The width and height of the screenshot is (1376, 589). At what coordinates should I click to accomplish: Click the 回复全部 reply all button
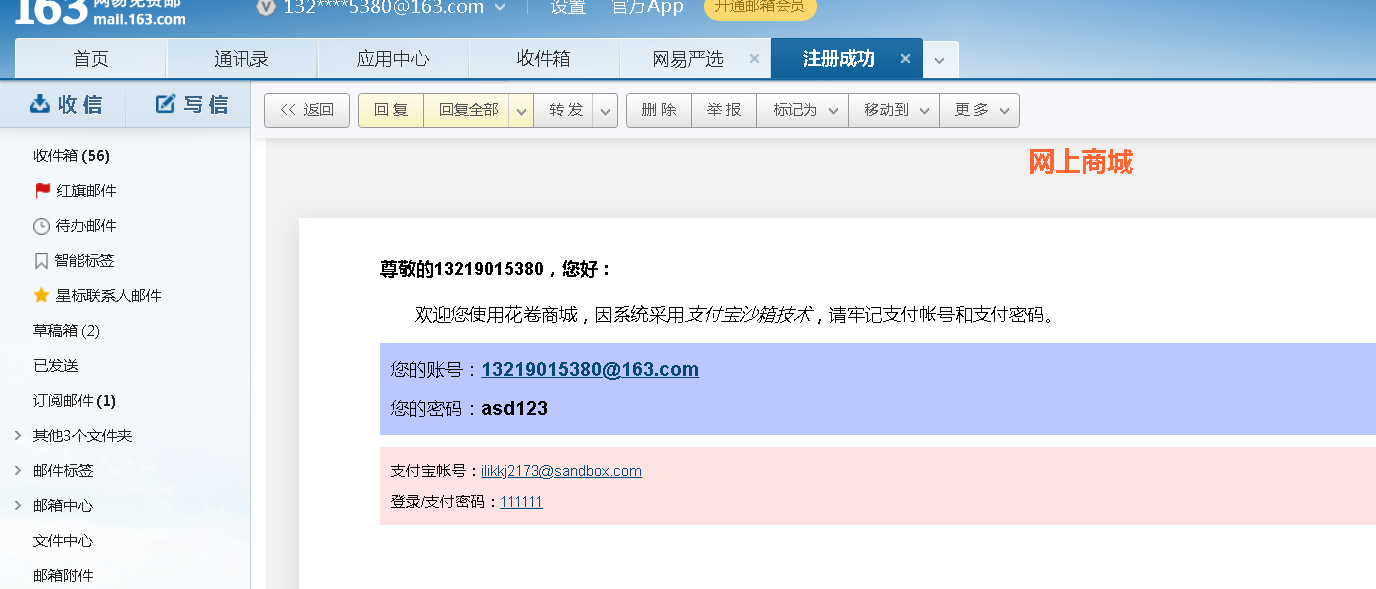point(468,110)
